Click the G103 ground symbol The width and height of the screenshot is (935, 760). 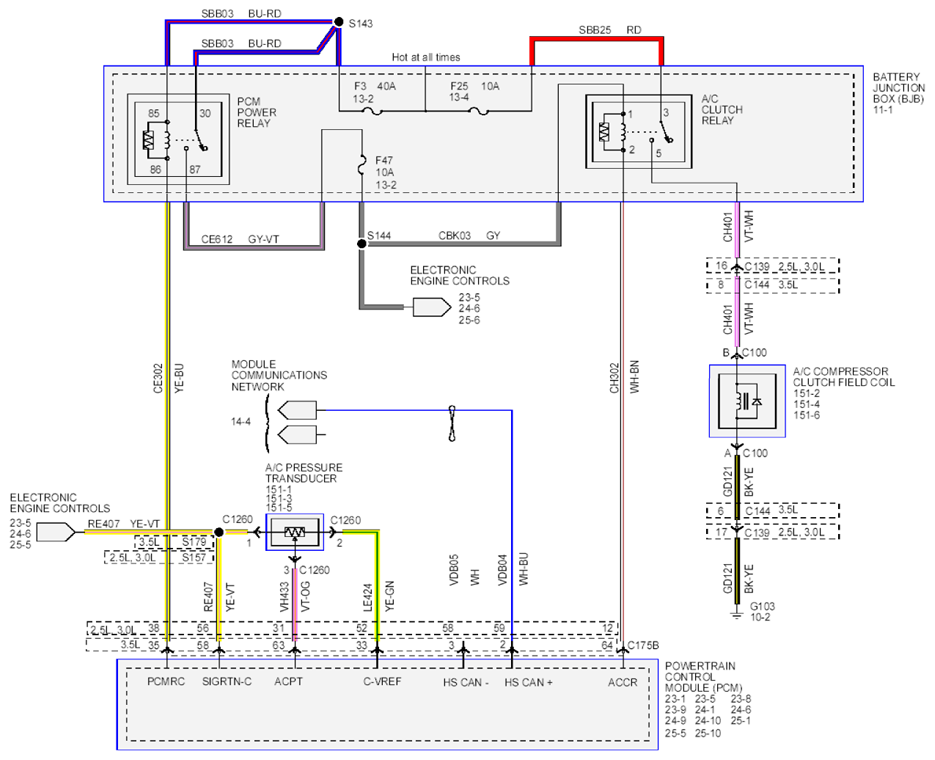pos(738,614)
